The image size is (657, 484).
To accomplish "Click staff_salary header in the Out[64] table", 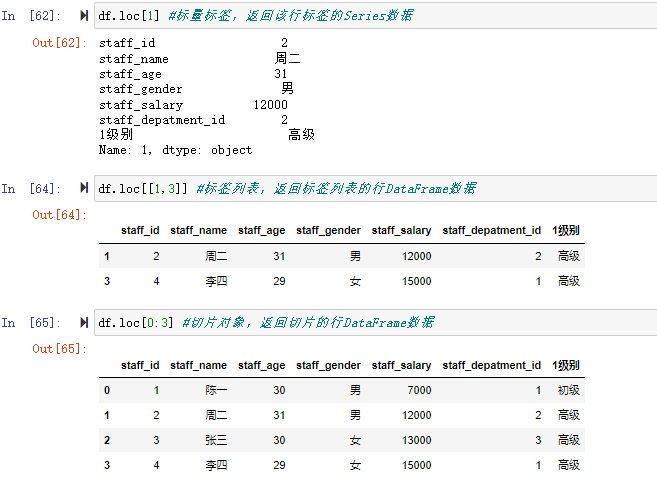I will point(401,231).
